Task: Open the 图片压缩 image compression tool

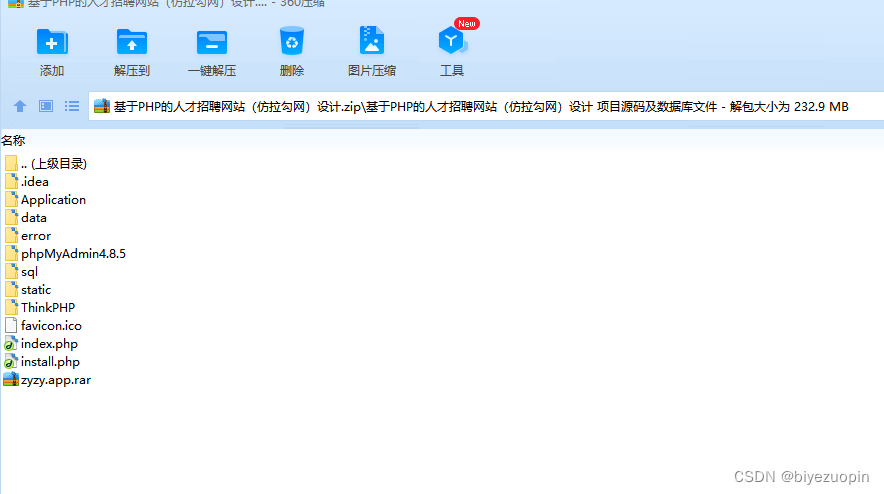Action: tap(372, 41)
